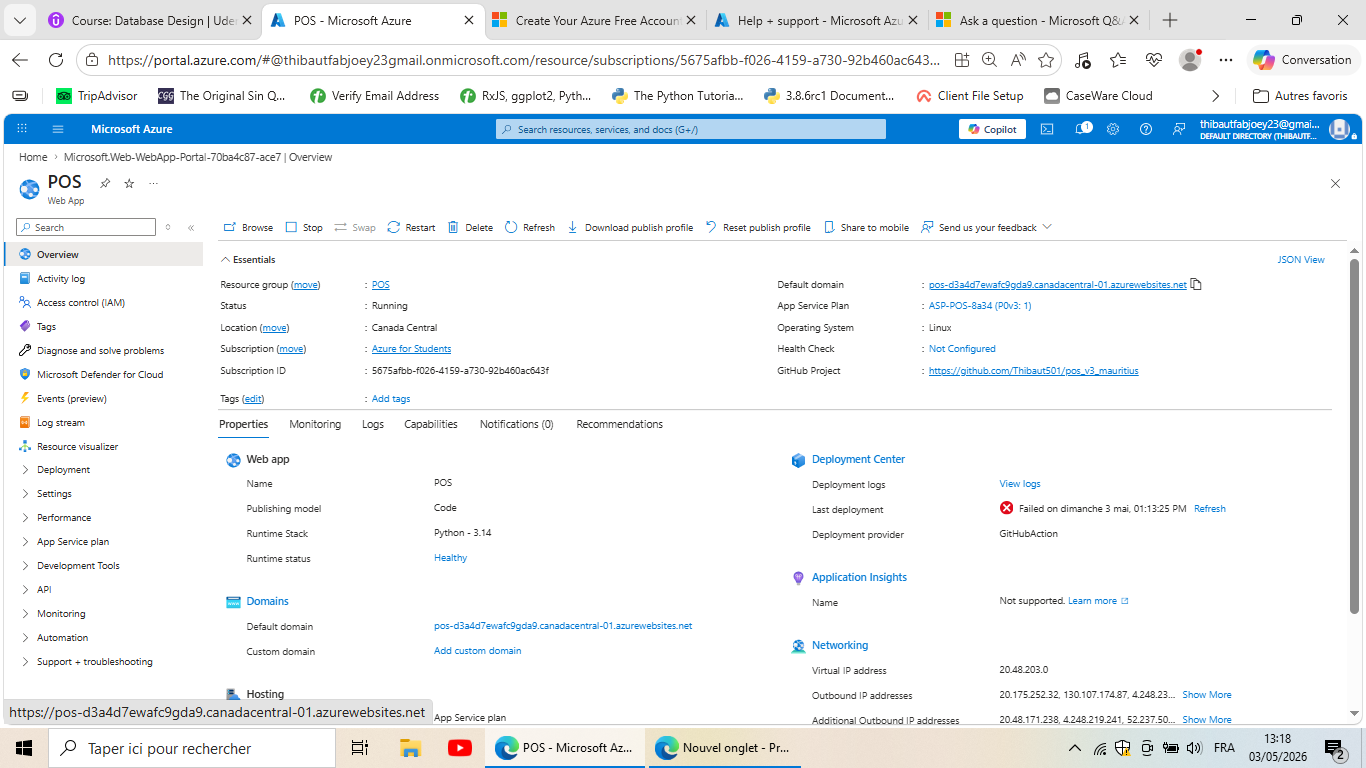Image resolution: width=1366 pixels, height=768 pixels.
Task: Open the Azure for Students subscription link
Action: (411, 349)
